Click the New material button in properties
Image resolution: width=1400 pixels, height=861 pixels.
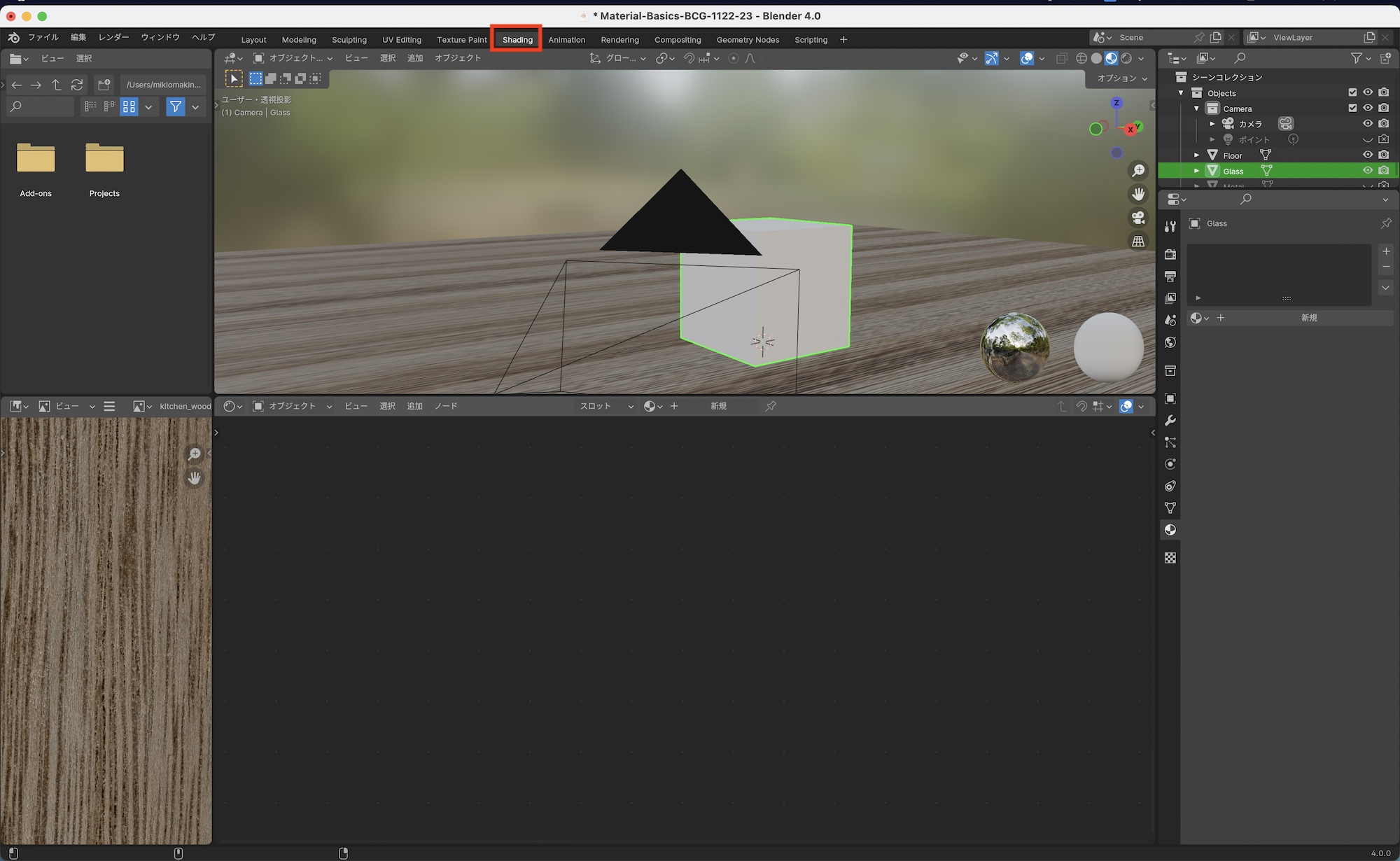1308,318
